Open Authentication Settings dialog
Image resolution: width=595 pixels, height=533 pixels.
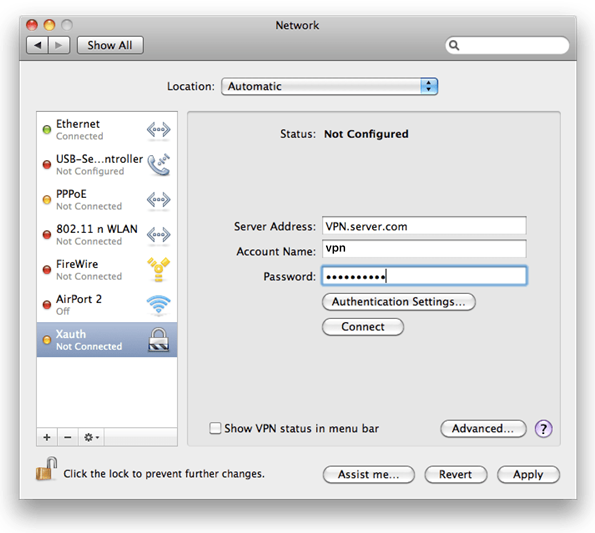coord(398,302)
